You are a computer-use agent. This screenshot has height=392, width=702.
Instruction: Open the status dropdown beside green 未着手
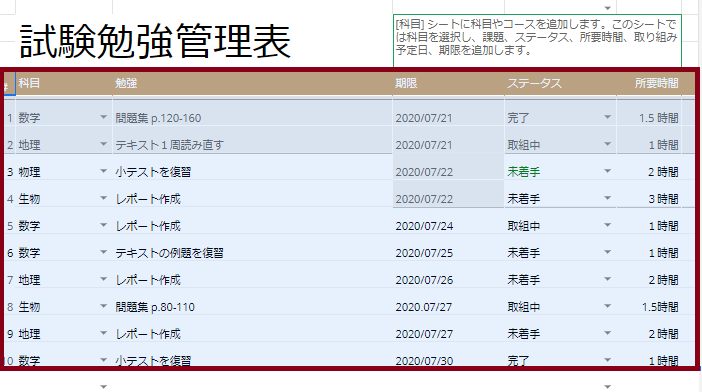click(x=608, y=171)
